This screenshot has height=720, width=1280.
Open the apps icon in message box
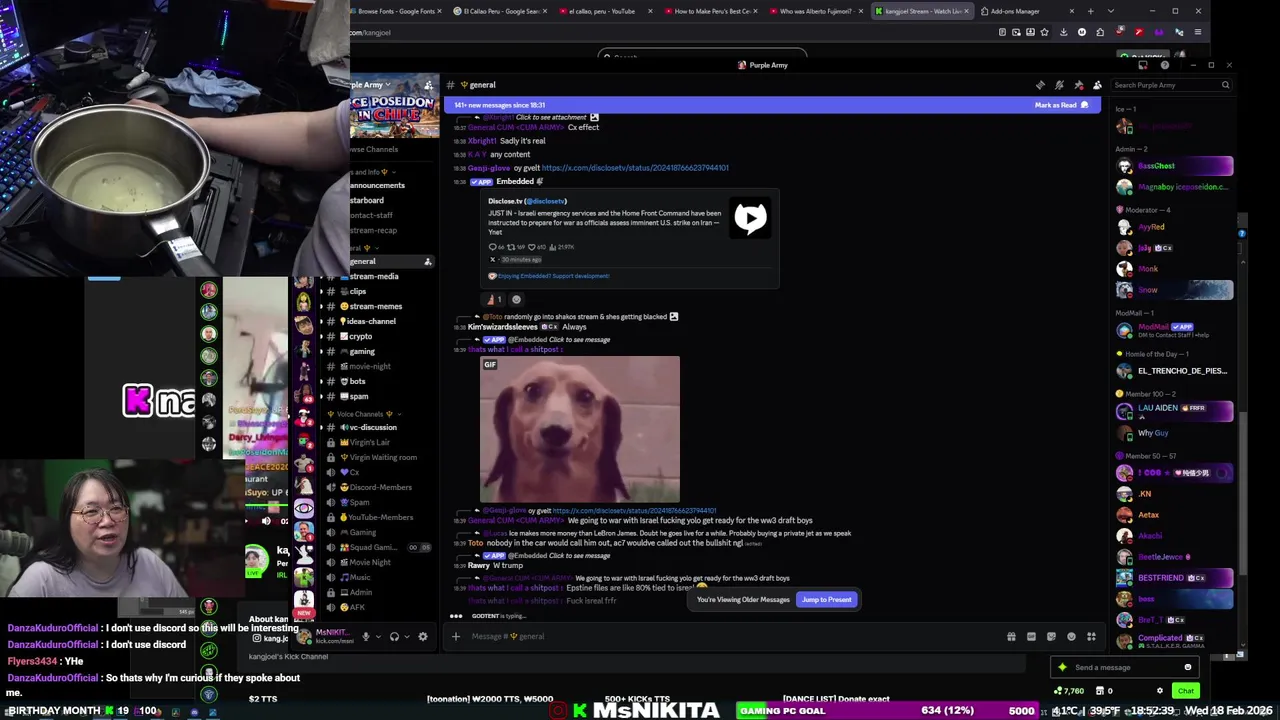pyautogui.click(x=1091, y=636)
